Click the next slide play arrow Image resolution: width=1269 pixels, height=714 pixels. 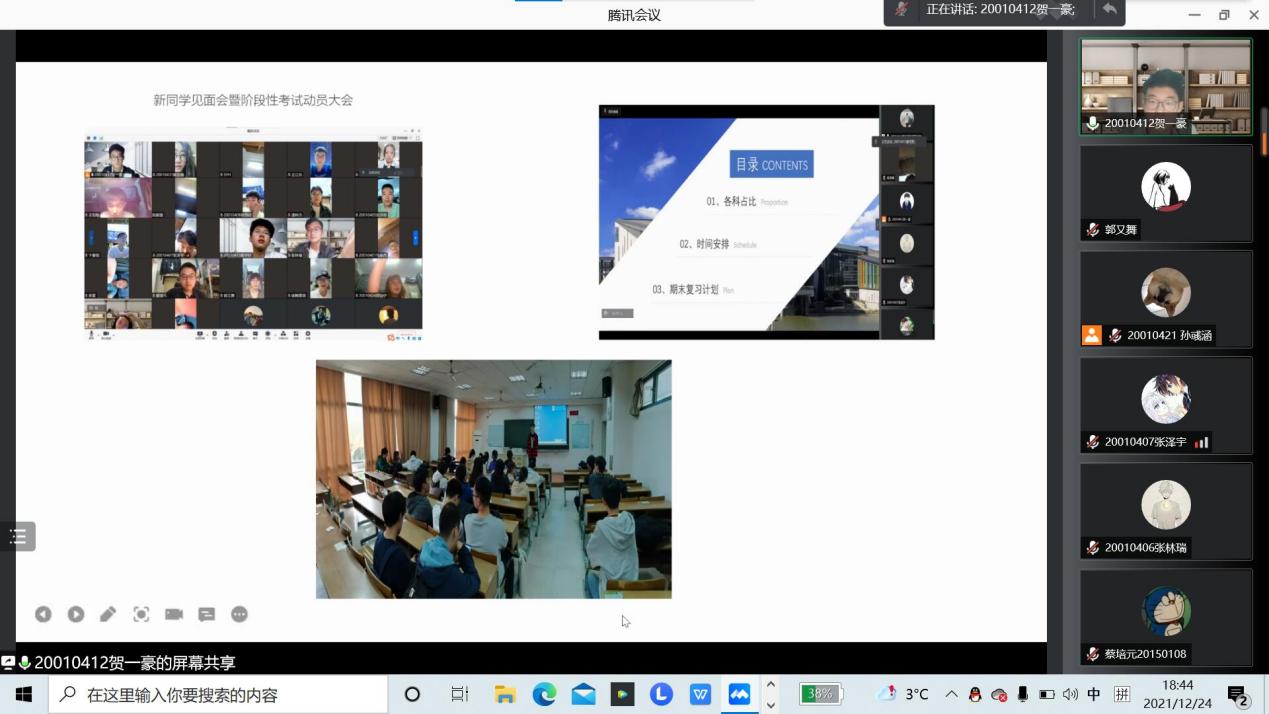[x=76, y=614]
